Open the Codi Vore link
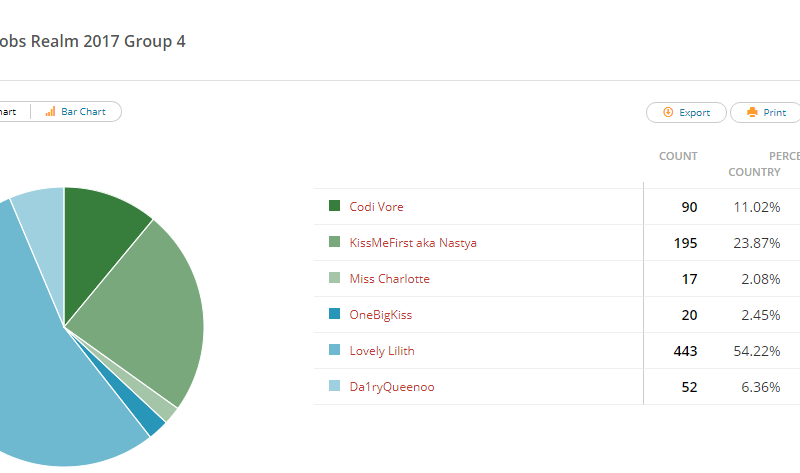Image resolution: width=800 pixels, height=473 pixels. point(377,207)
